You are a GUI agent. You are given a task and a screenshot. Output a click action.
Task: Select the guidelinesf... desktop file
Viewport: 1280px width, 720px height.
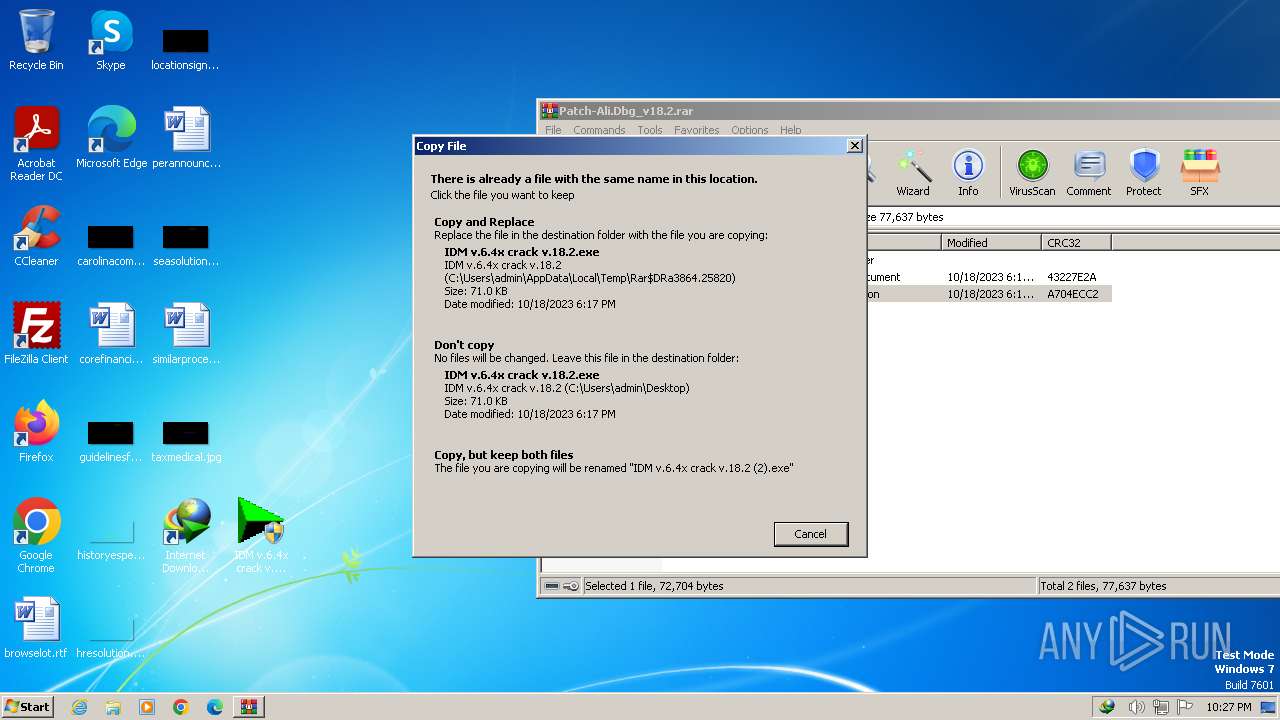[111, 440]
